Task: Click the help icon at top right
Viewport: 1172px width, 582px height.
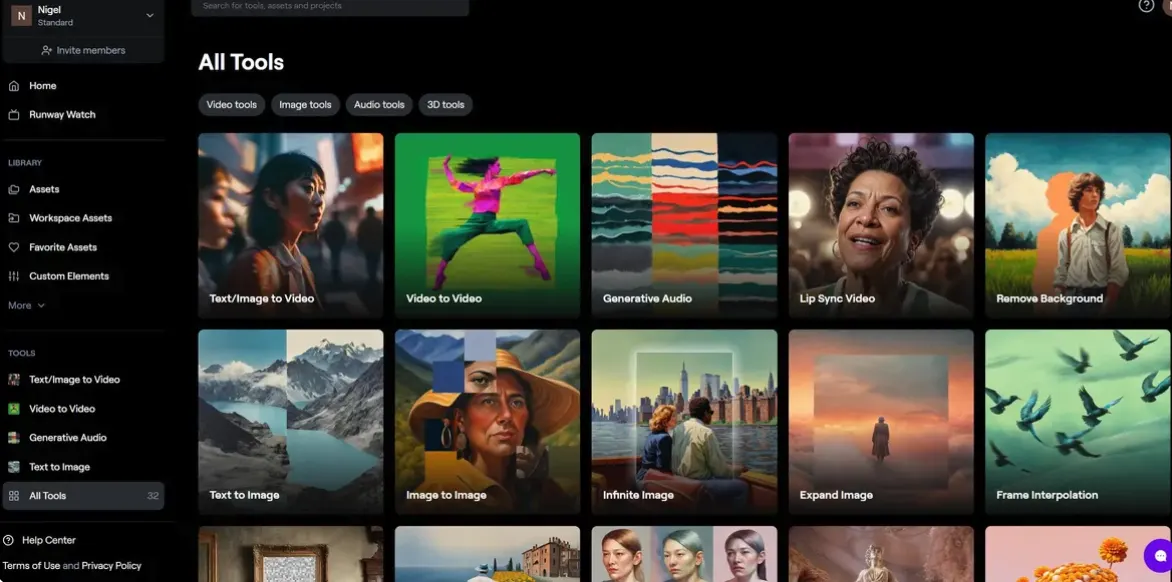Action: [x=1146, y=5]
